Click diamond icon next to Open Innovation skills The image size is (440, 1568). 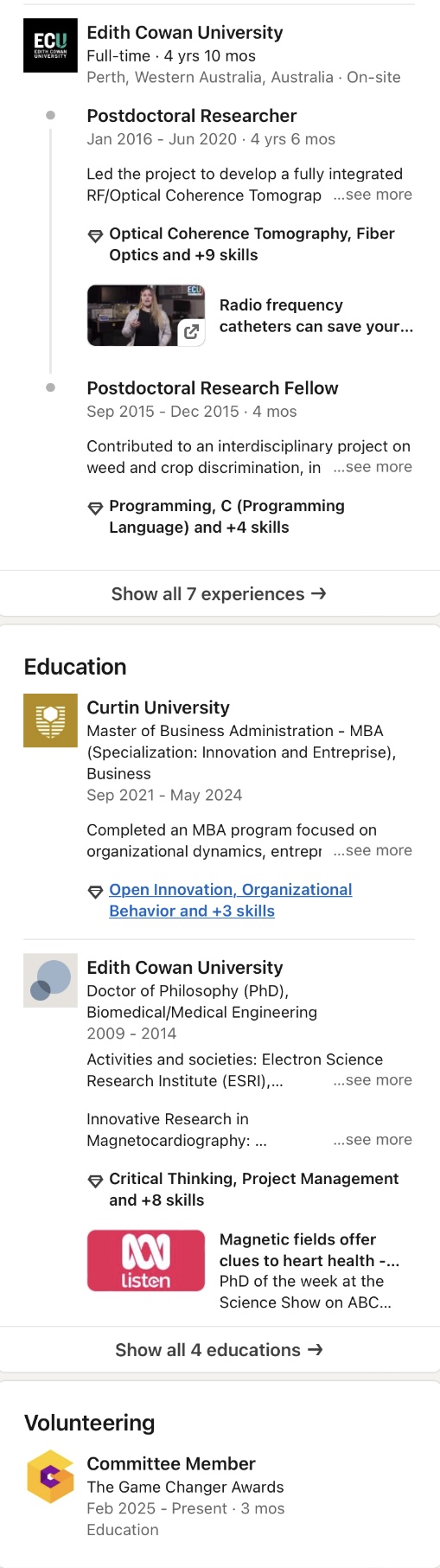point(96,892)
